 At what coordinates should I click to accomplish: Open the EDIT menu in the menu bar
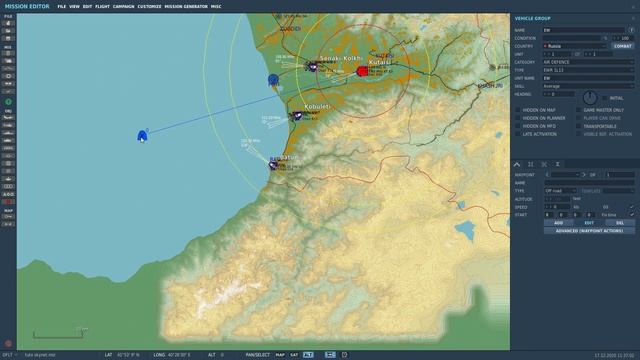tap(87, 7)
